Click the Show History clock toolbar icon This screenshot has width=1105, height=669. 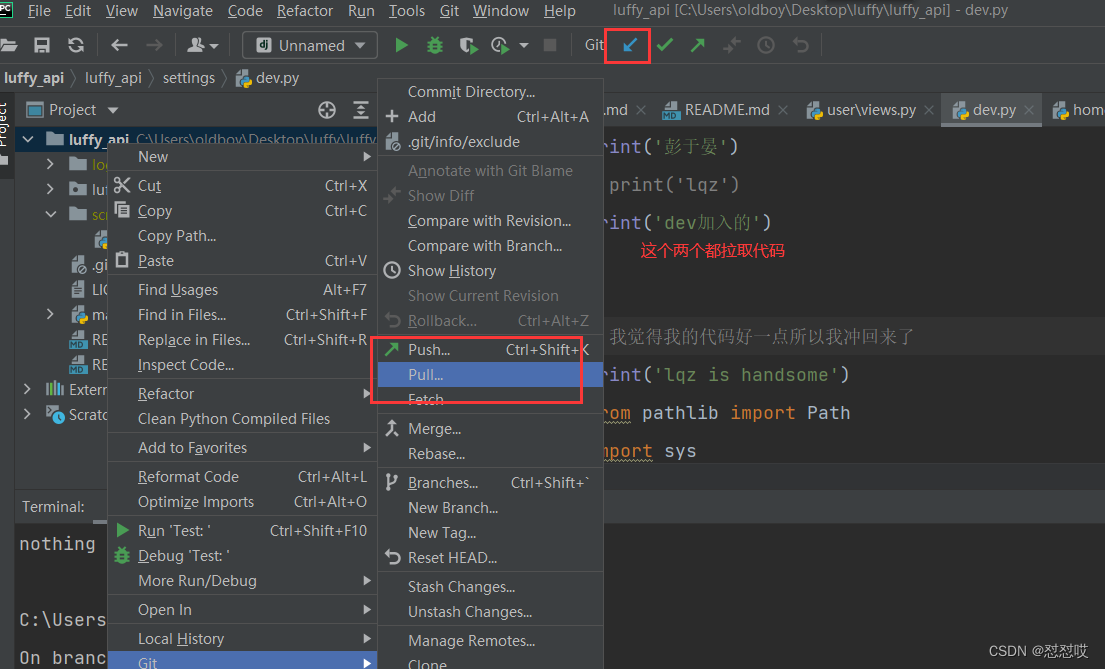click(x=765, y=45)
